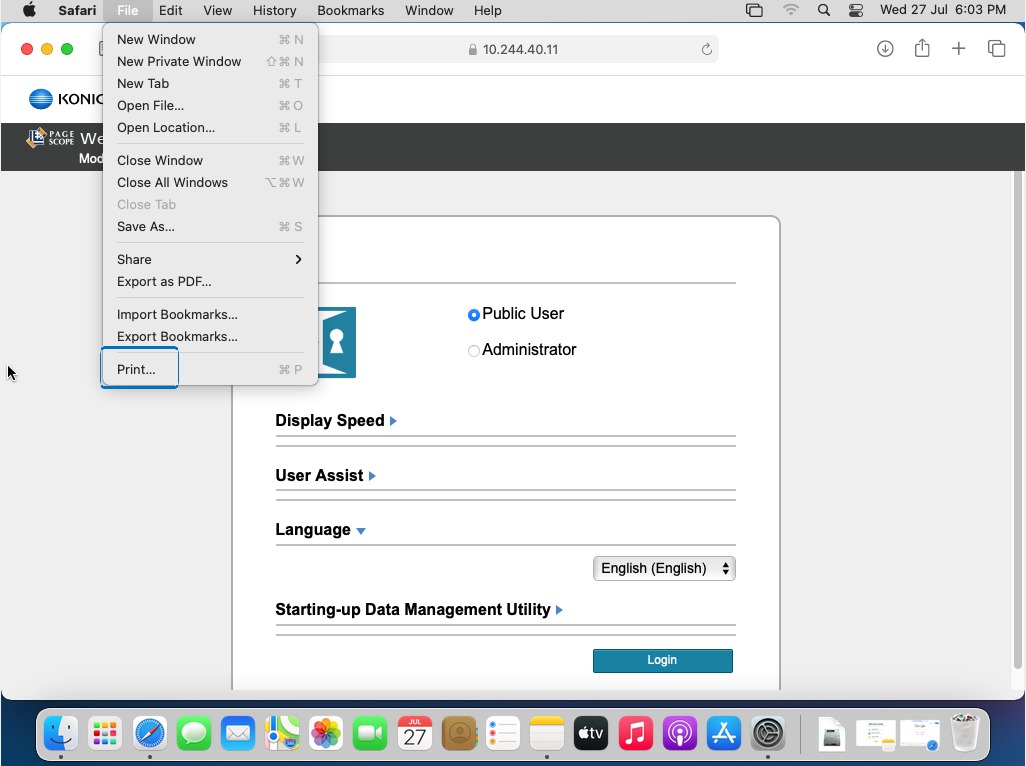Show tab overview icon in toolbar
This screenshot has height=766, width=1026.
click(x=996, y=49)
